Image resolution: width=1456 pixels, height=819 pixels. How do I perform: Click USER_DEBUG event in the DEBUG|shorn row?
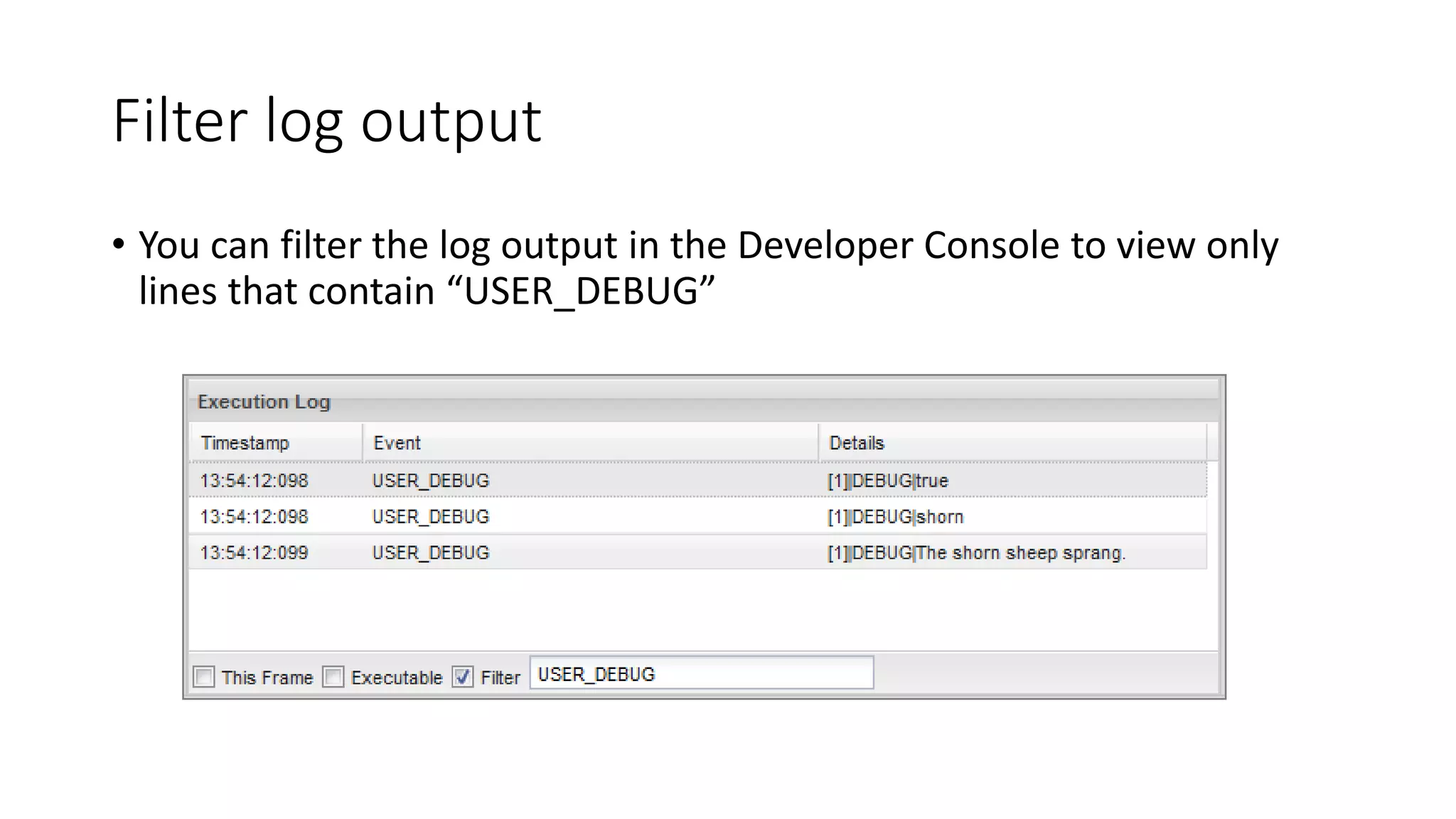(431, 517)
